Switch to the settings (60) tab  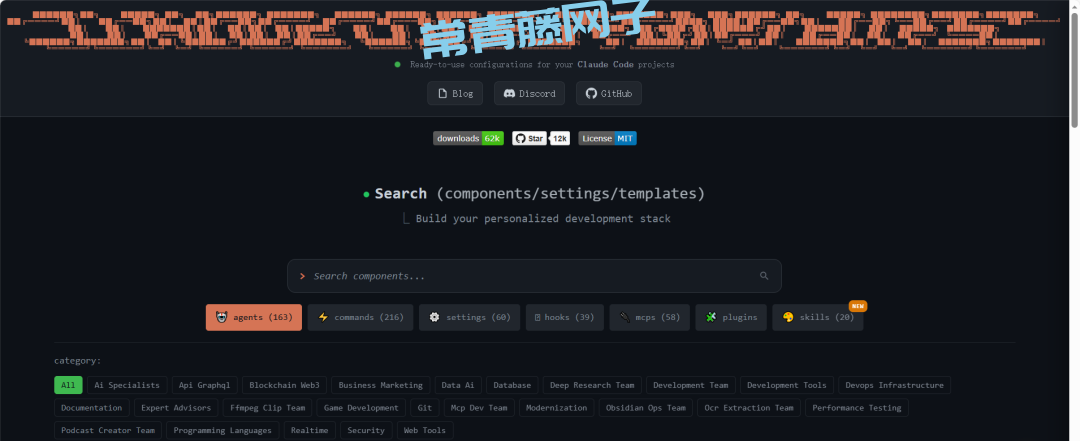(x=469, y=317)
